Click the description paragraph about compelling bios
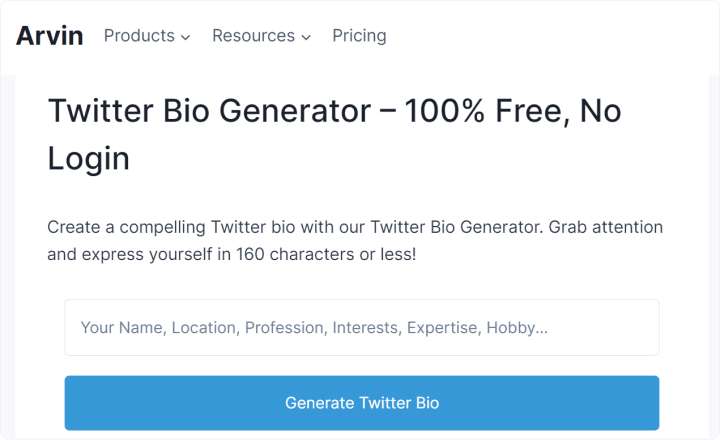Screen dimensions: 720x440 tap(355, 240)
